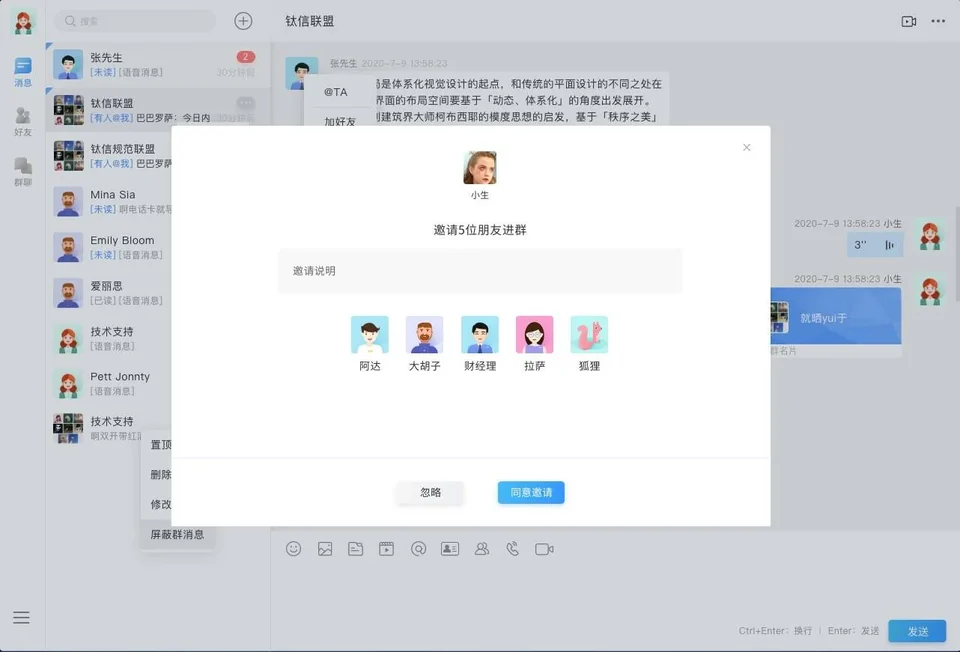Click the chat area vertical scrollbar
960x652 pixels.
coord(957,253)
